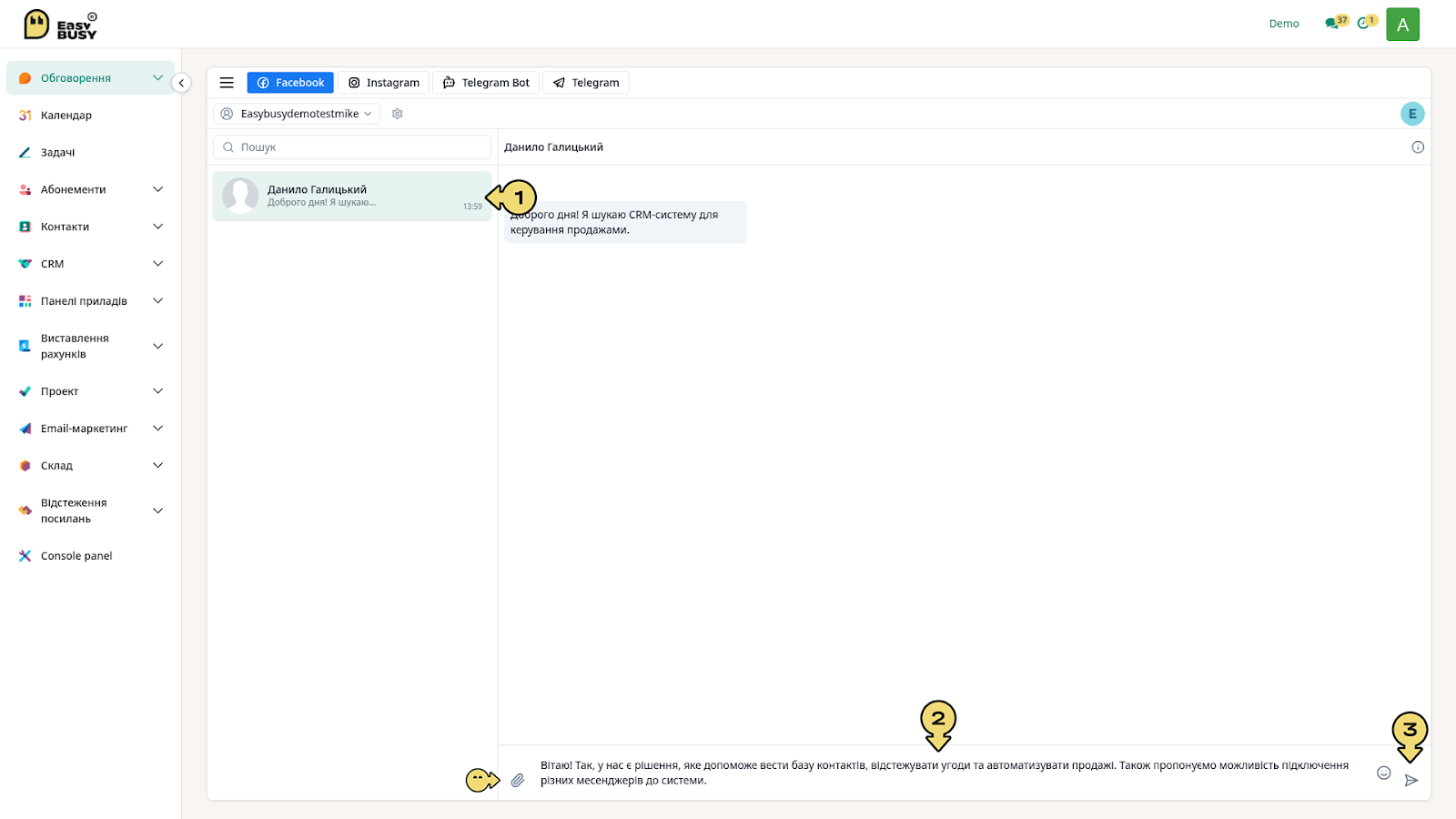1456x819 pixels.
Task: Switch to the Instagram tab
Action: pos(384,83)
